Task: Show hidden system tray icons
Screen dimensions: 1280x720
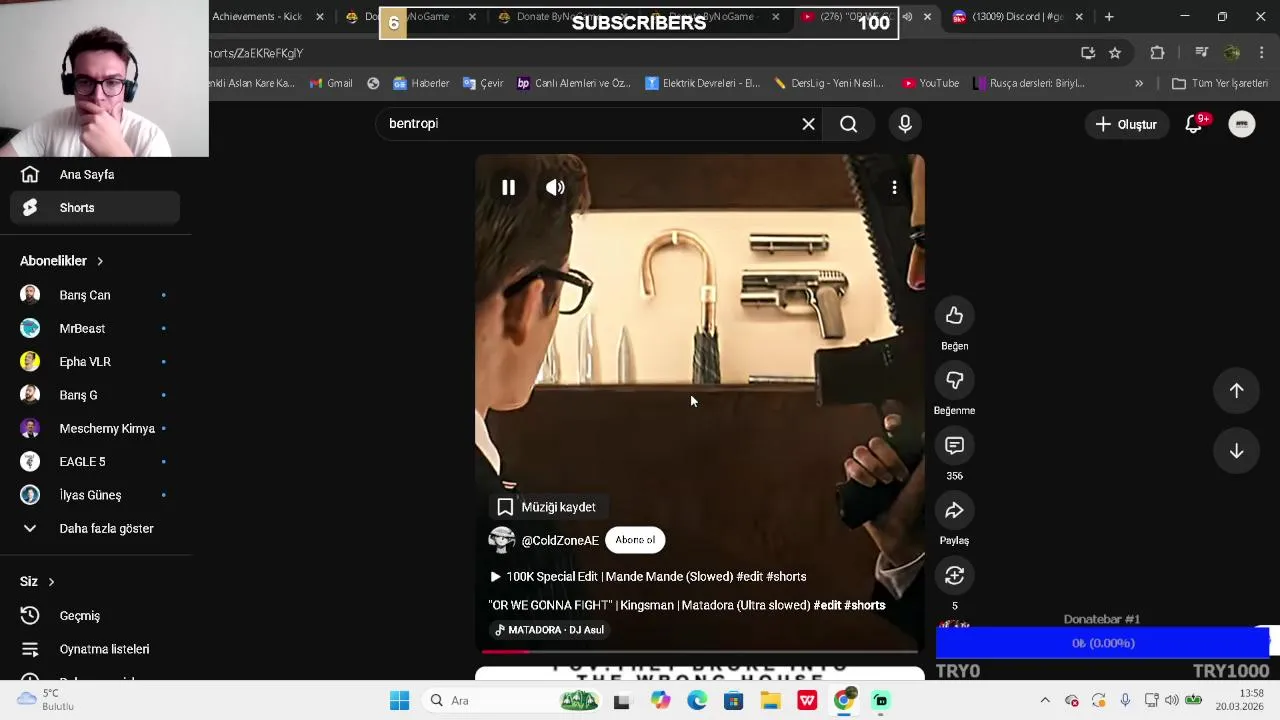Action: pyautogui.click(x=1045, y=701)
